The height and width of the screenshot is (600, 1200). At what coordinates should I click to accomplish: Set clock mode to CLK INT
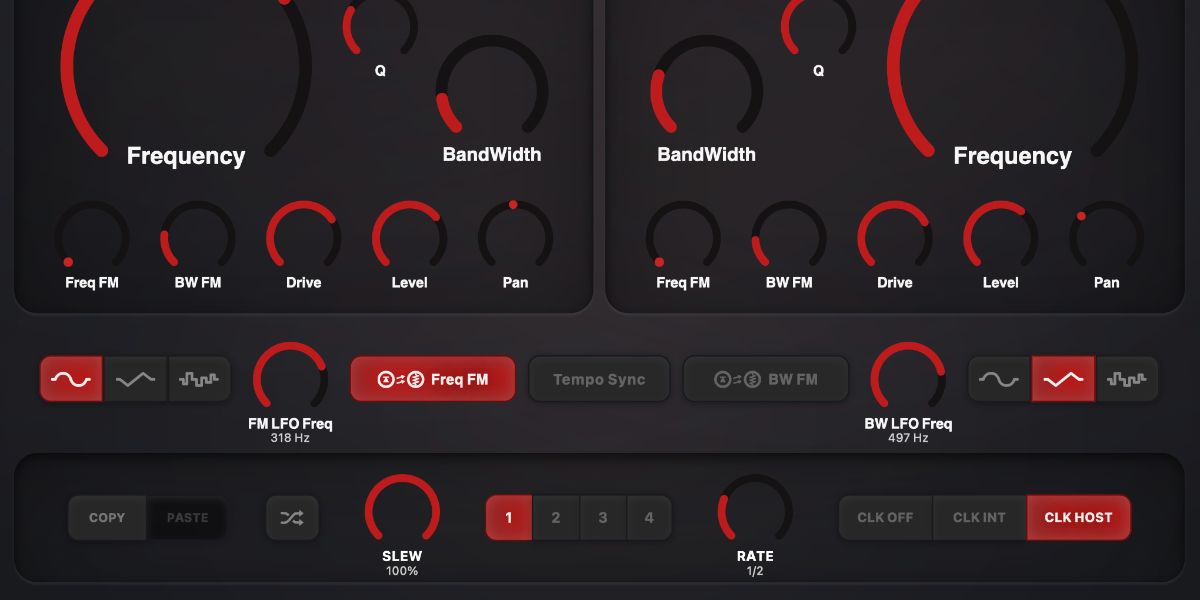(979, 518)
